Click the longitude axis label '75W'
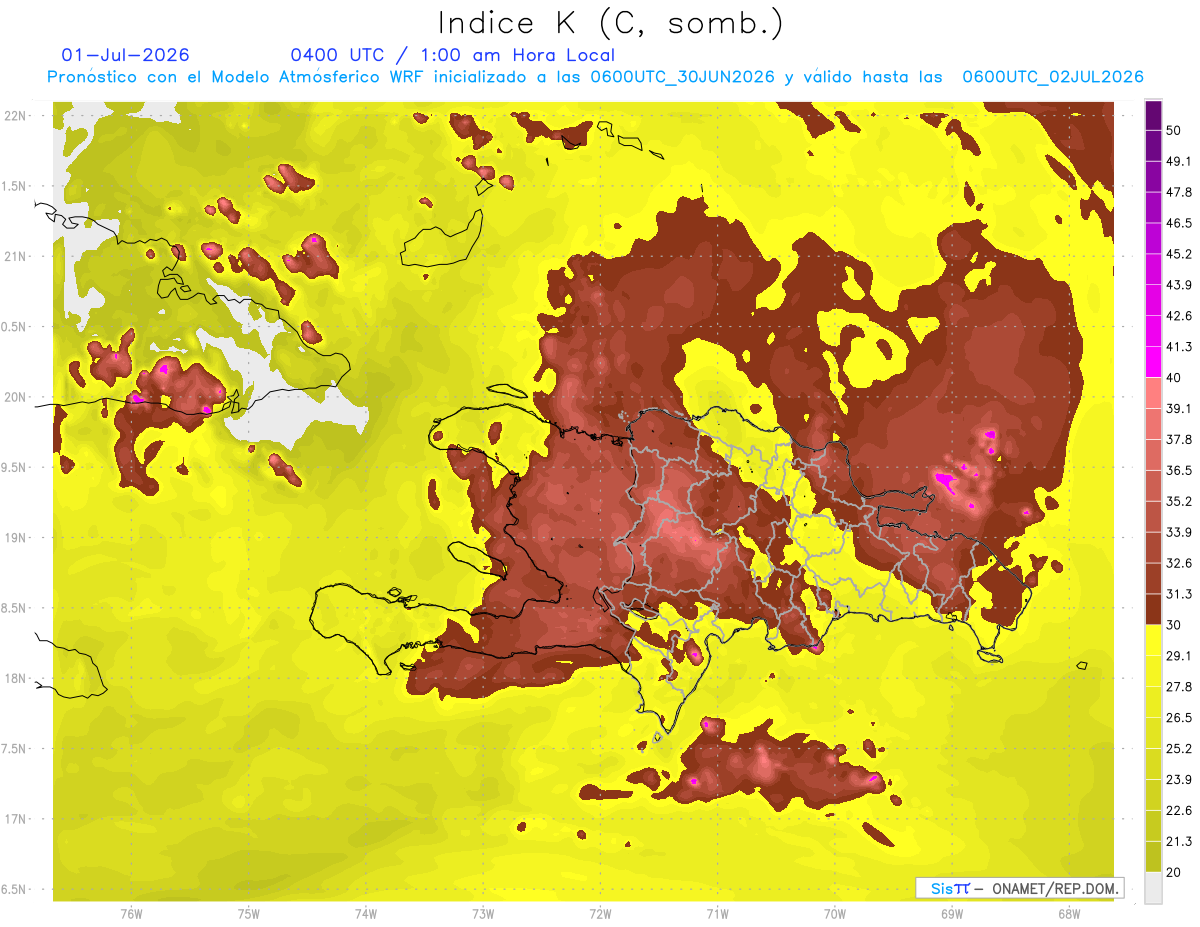Viewport: 1200px width, 927px height. pos(249,913)
